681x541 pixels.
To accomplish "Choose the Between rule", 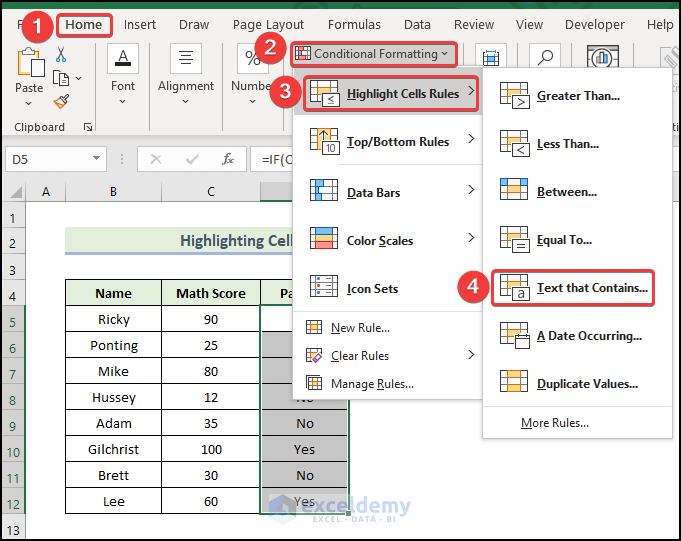I will pos(577,192).
